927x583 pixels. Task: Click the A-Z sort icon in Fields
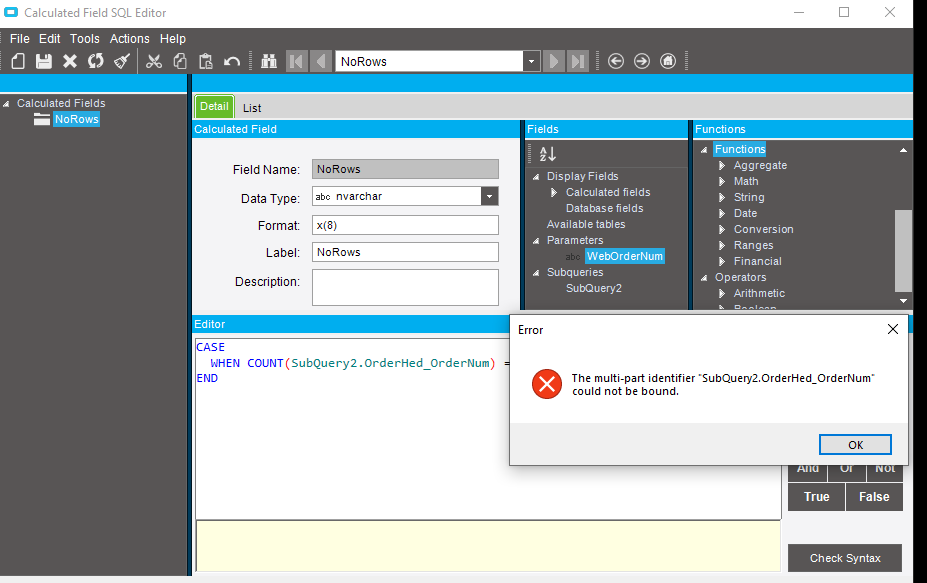point(547,154)
